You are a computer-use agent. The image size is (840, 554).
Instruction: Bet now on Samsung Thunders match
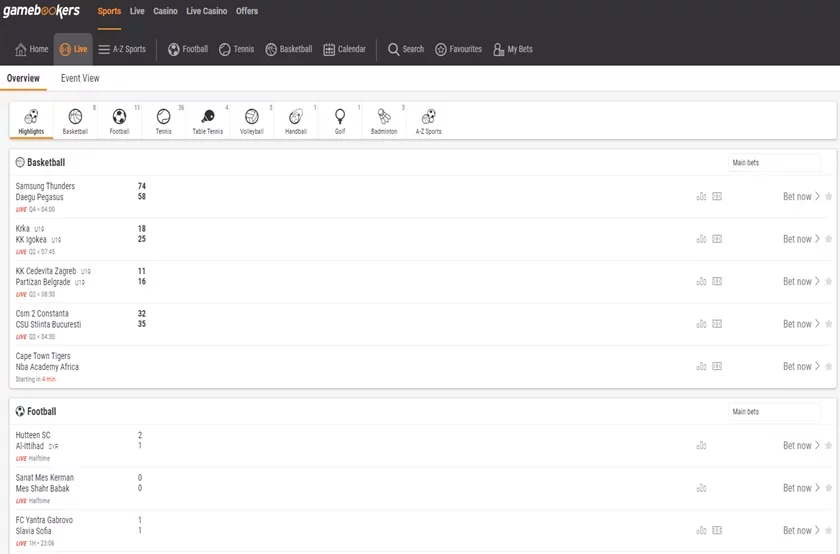801,197
